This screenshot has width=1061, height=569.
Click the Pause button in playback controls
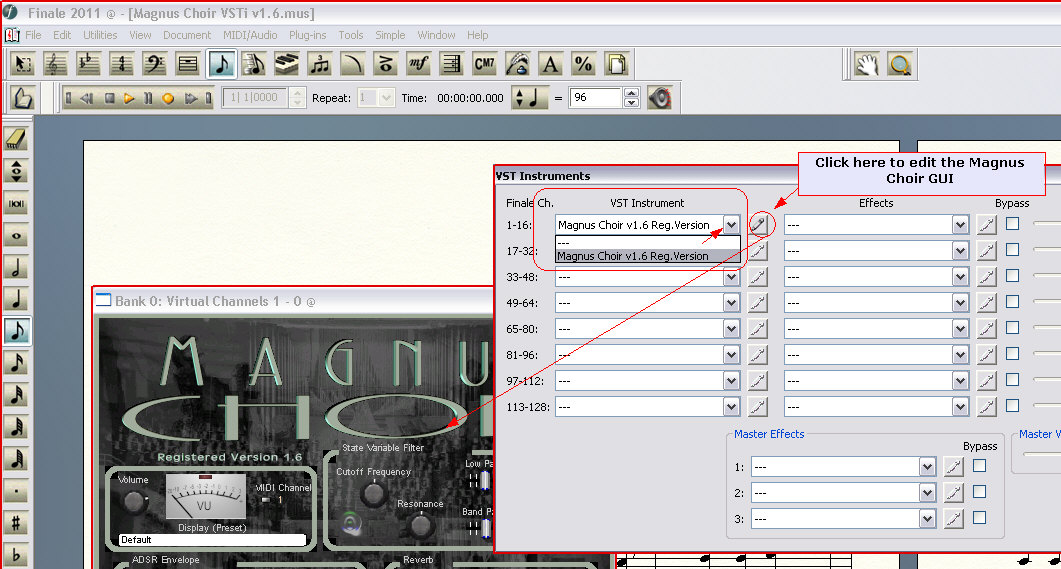[x=148, y=98]
